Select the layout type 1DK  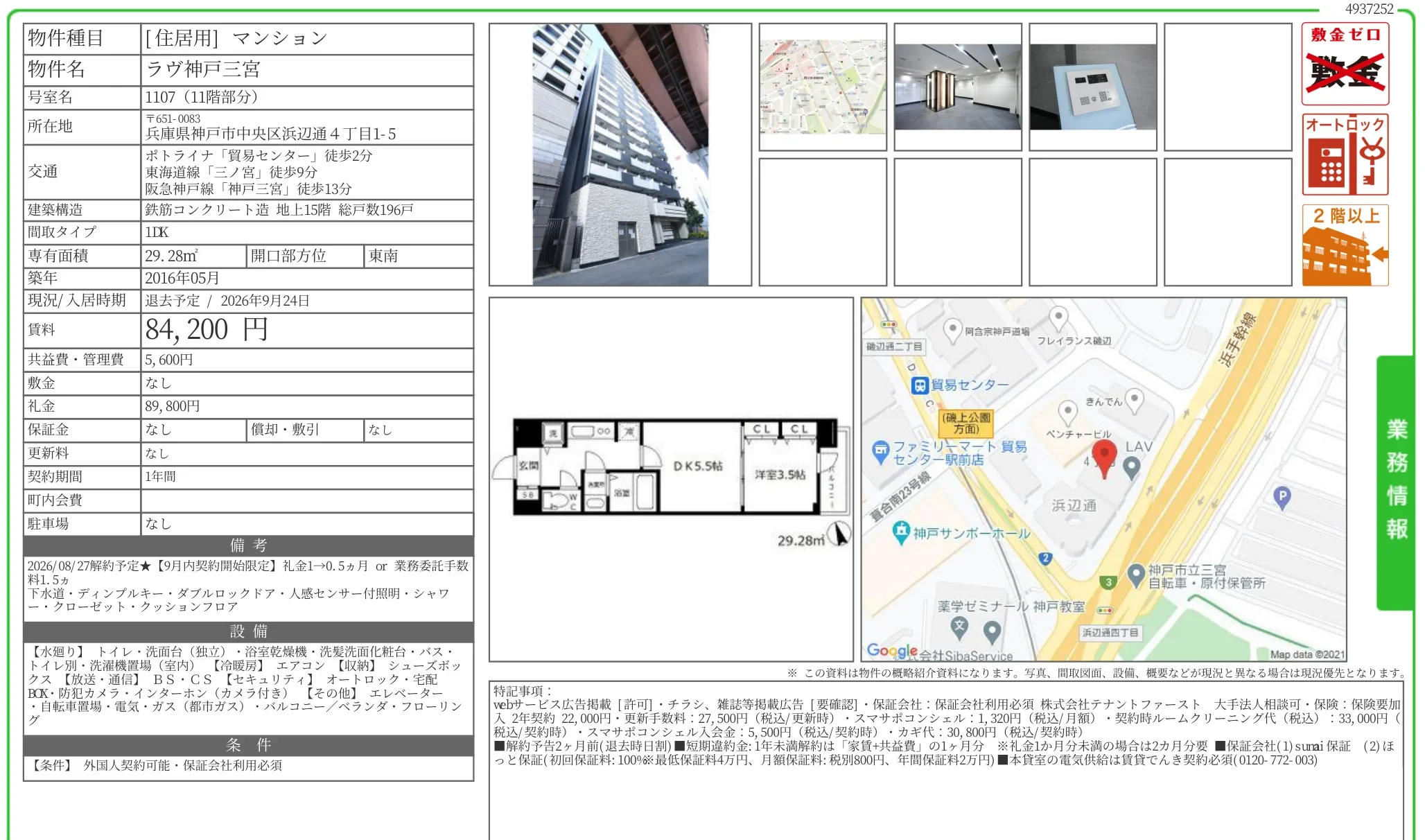tap(157, 232)
